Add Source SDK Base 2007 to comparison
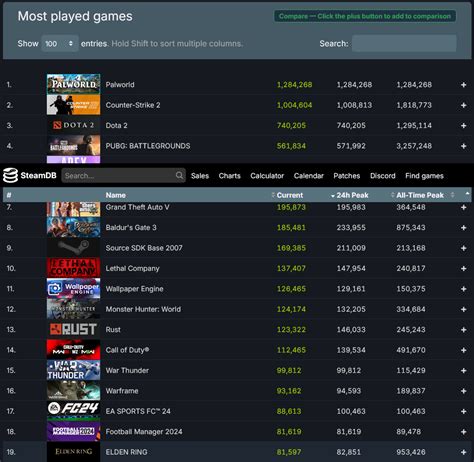The width and height of the screenshot is (474, 462). pos(463,248)
